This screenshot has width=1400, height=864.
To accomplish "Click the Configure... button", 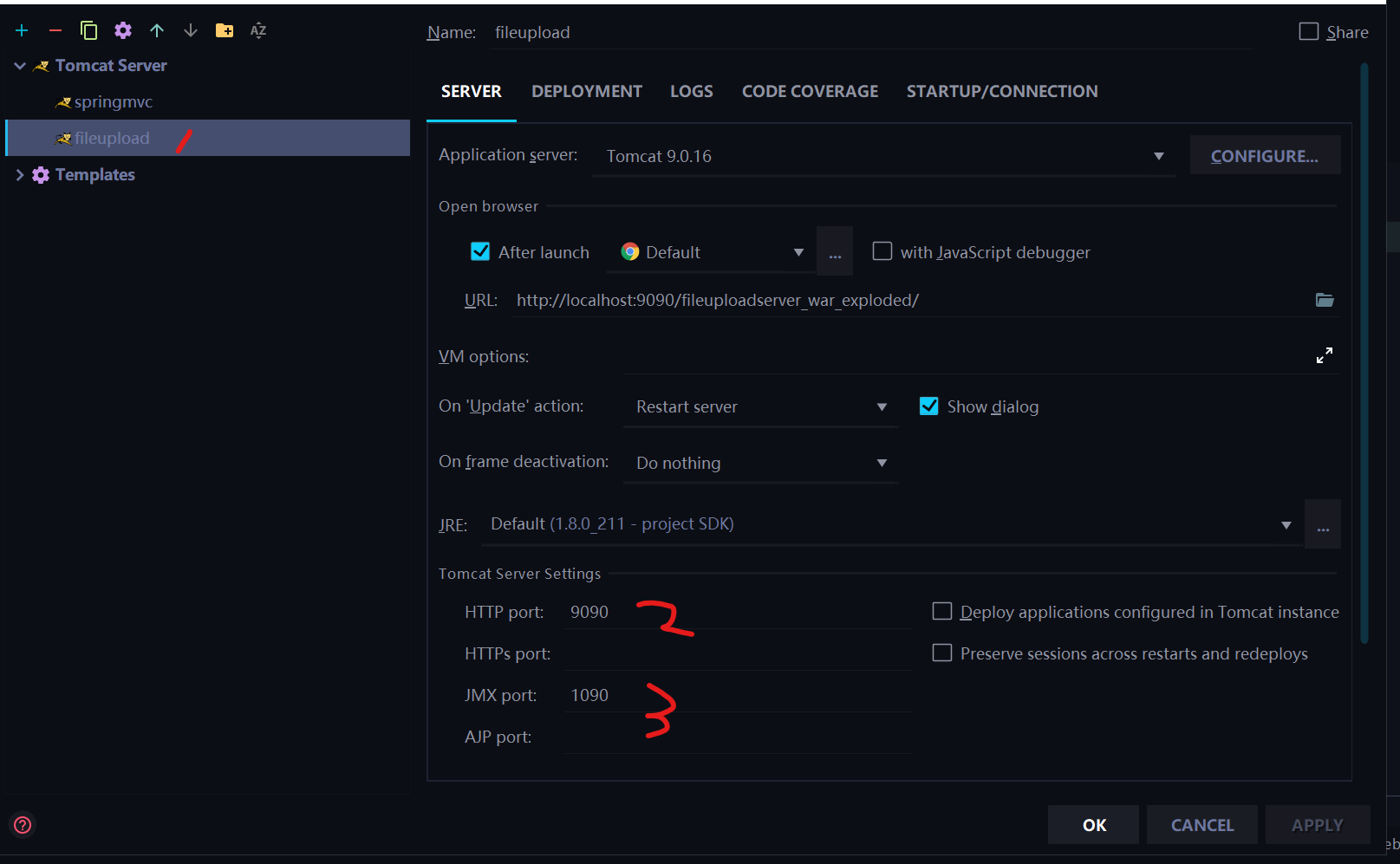I will click(1265, 156).
